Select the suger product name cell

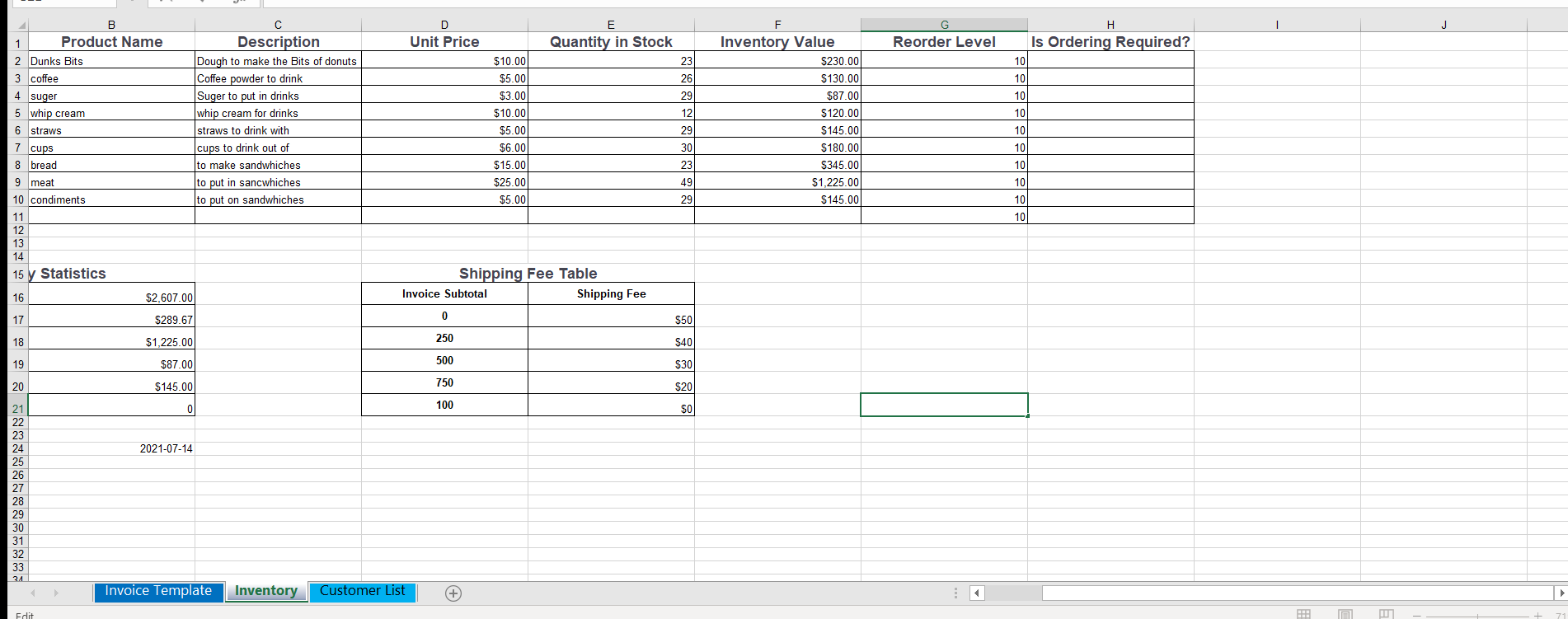pos(112,96)
